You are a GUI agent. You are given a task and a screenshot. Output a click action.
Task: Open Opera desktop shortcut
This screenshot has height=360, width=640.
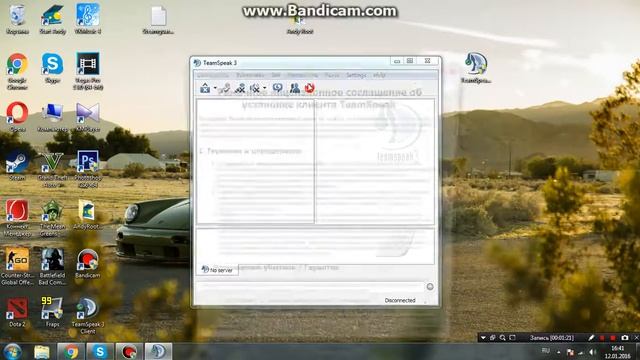pyautogui.click(x=17, y=117)
